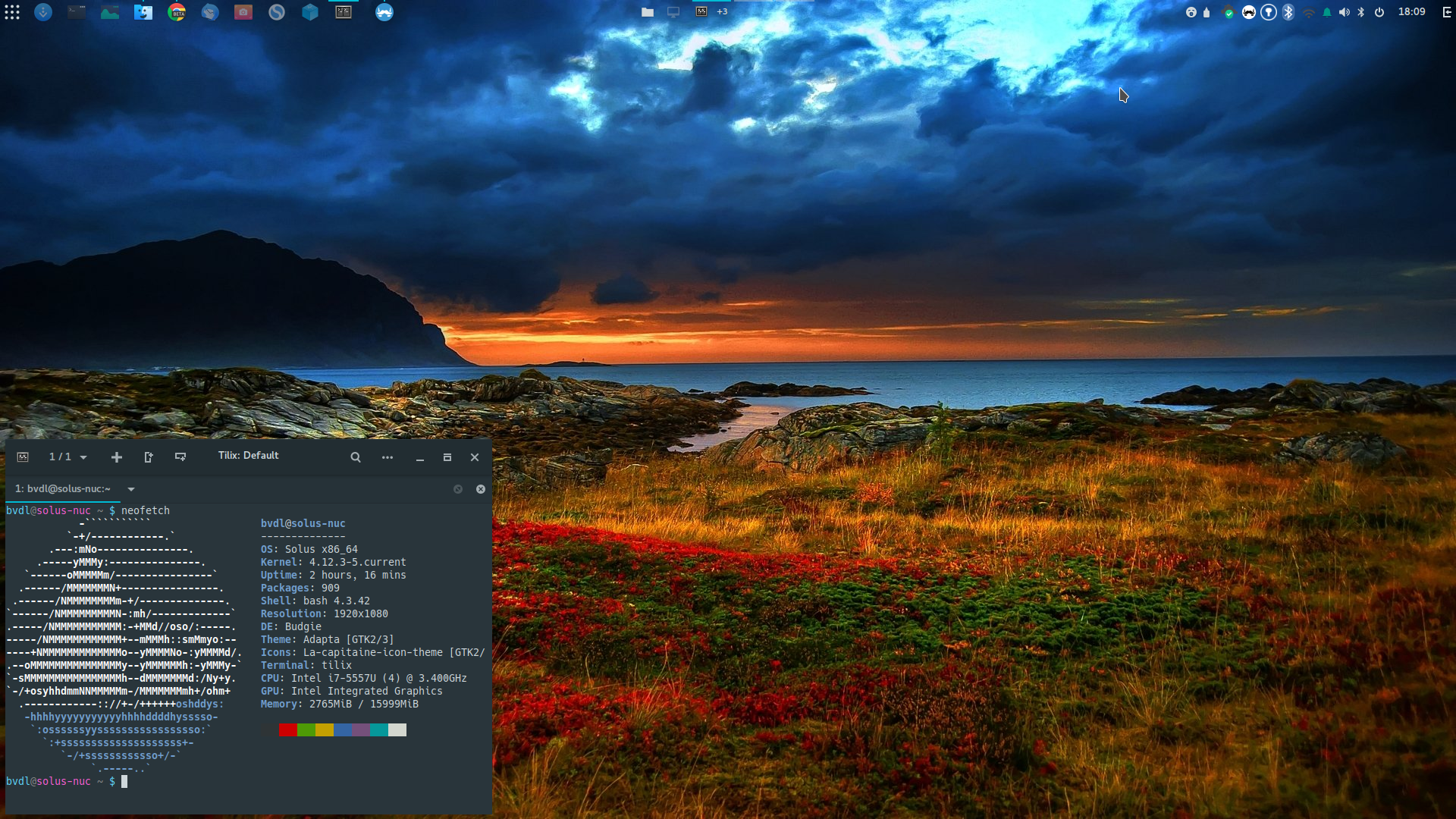Click the green neofetch color block
This screenshot has height=819, width=1456.
306,730
